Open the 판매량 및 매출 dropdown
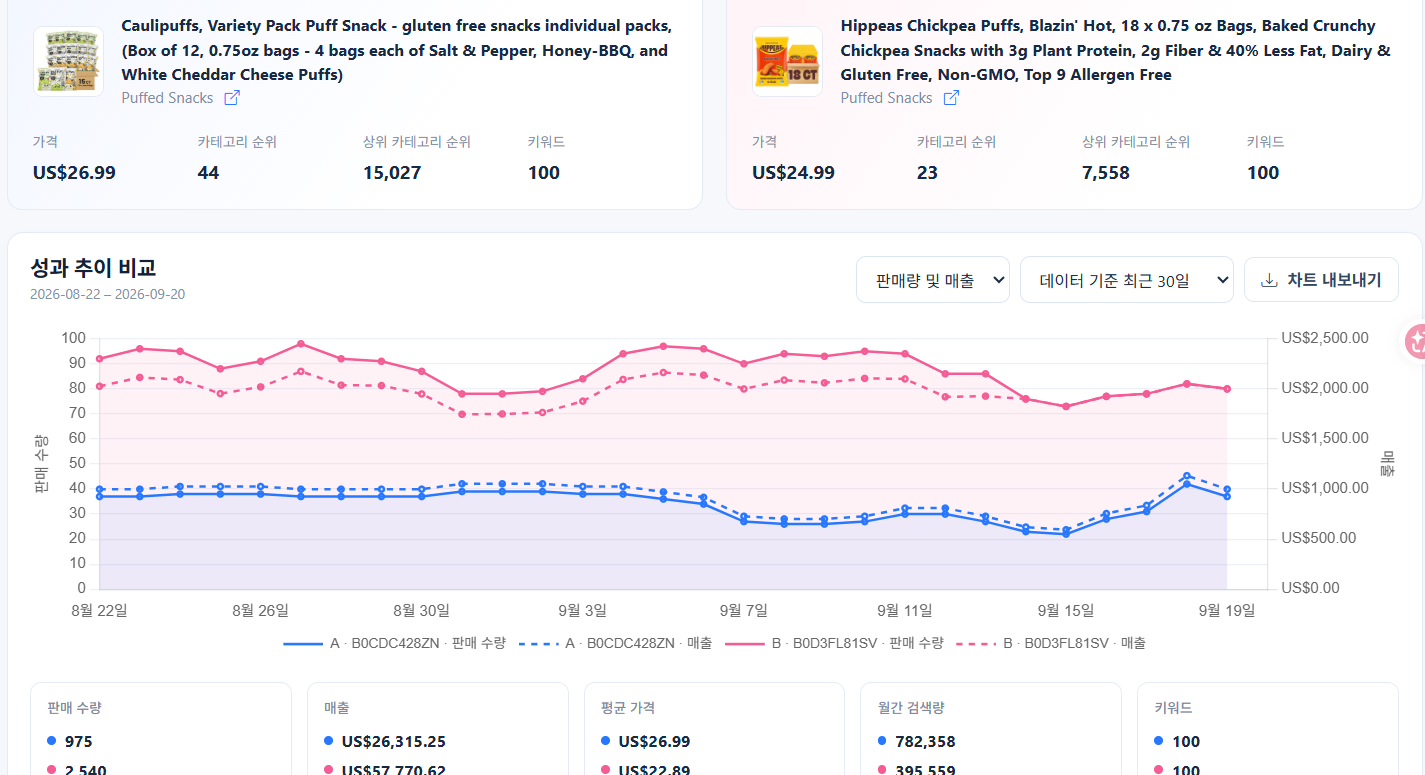1425x775 pixels. click(933, 280)
